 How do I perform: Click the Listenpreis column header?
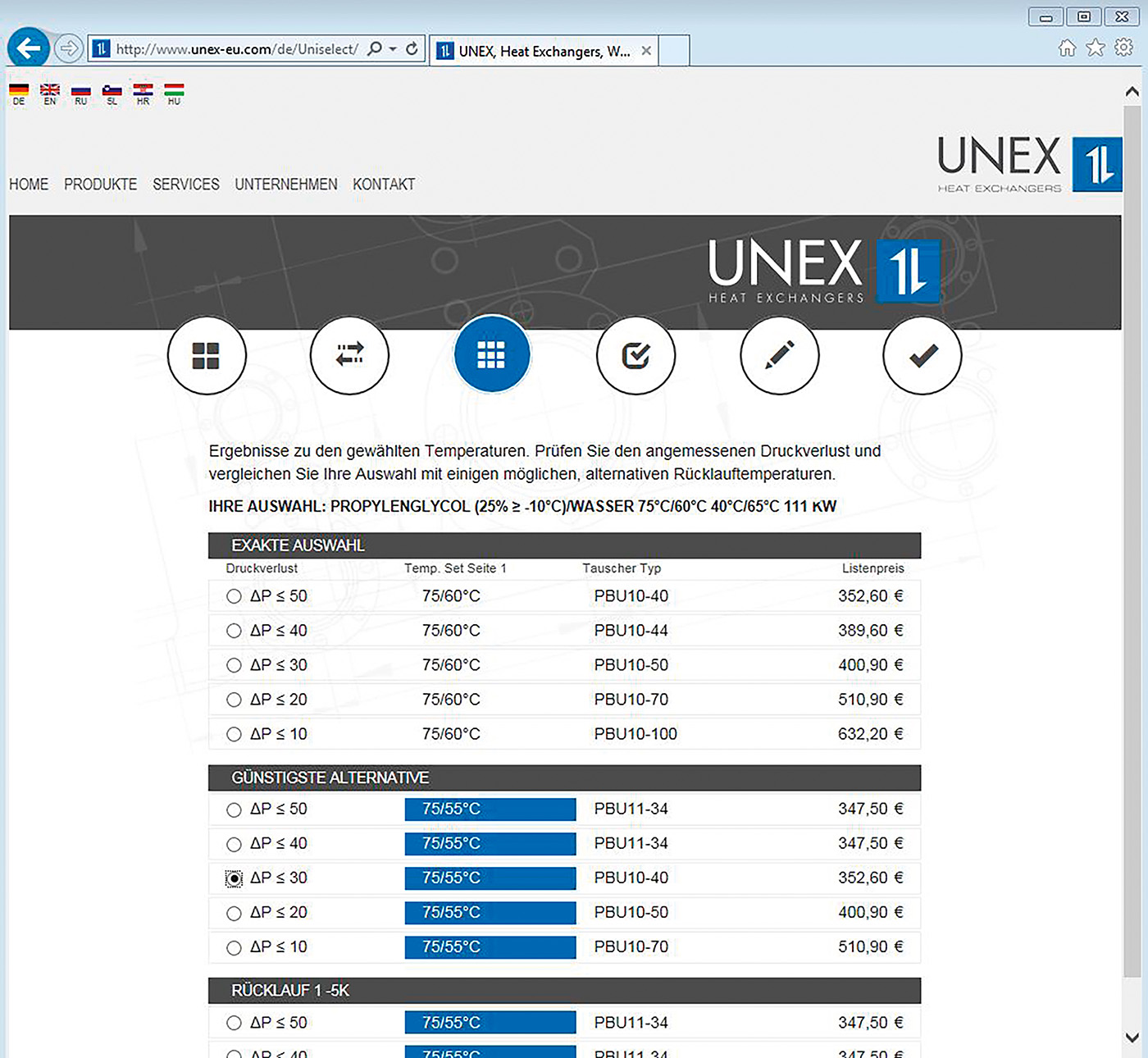coord(872,568)
